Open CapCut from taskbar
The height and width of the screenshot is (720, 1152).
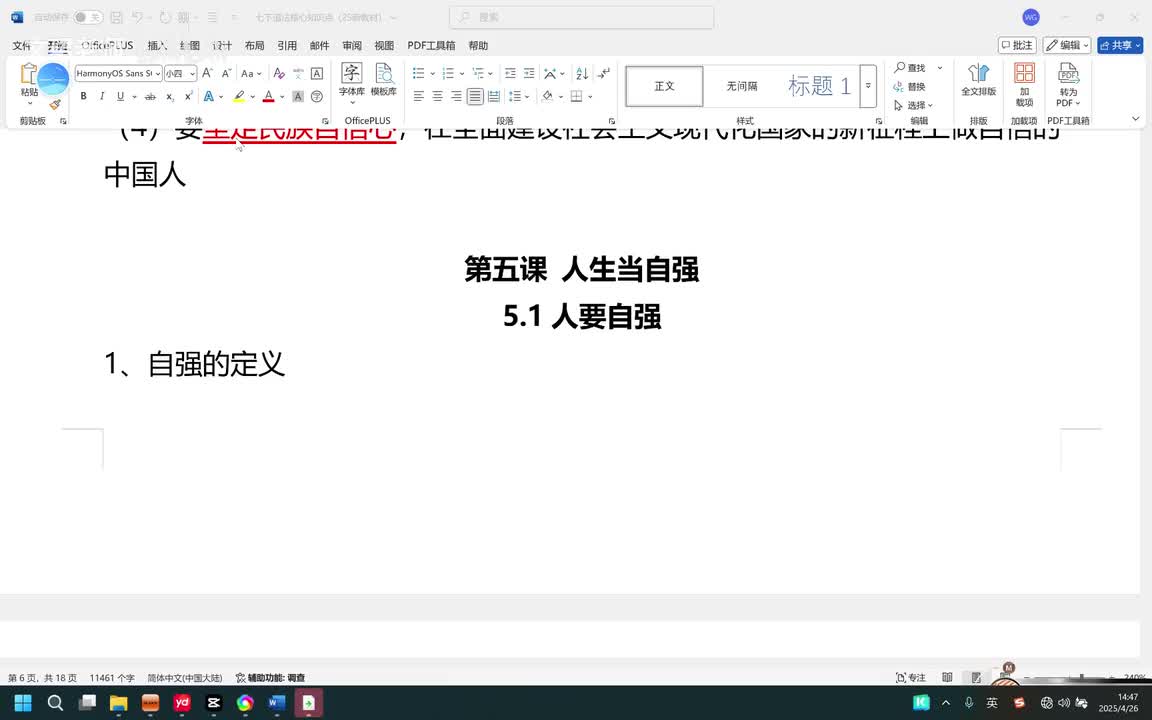pos(213,703)
